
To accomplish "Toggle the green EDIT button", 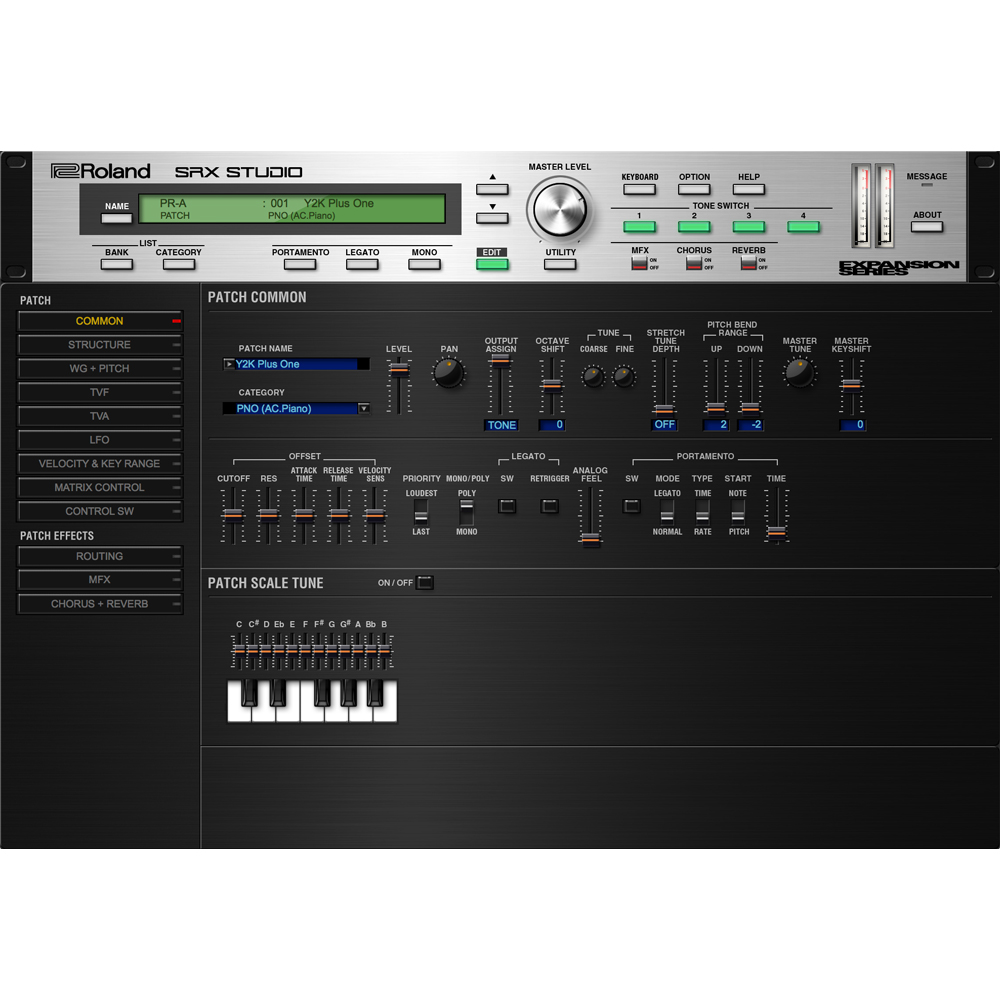I will pyautogui.click(x=492, y=264).
